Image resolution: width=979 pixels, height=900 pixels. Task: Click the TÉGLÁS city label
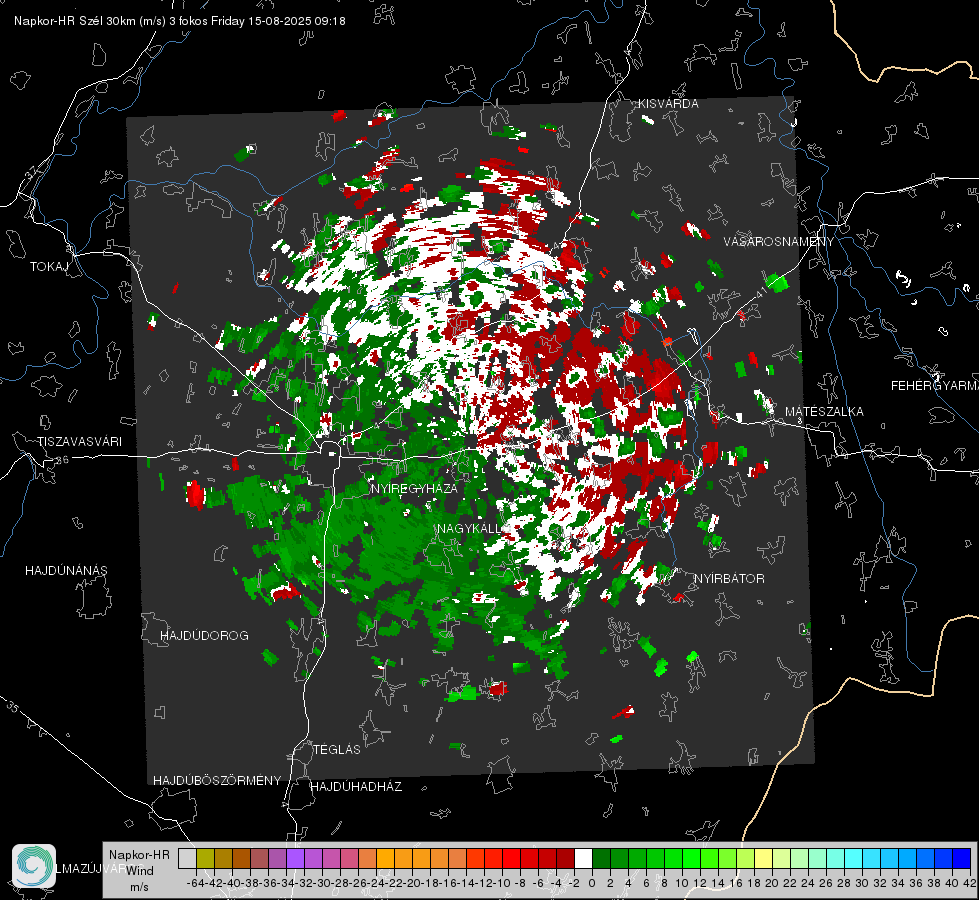pyautogui.click(x=337, y=750)
